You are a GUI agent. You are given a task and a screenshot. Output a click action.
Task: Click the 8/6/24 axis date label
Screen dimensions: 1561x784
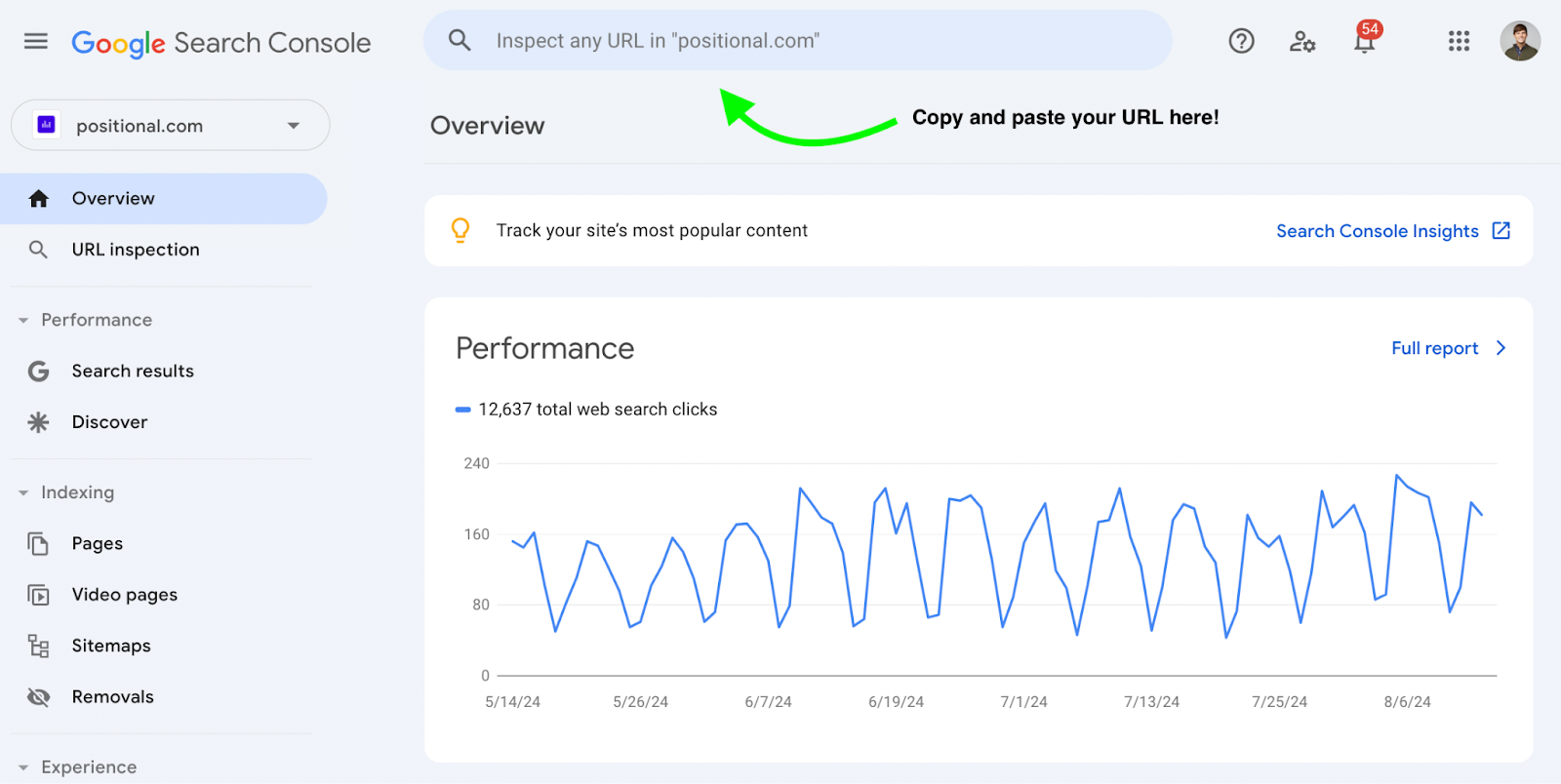(1407, 702)
